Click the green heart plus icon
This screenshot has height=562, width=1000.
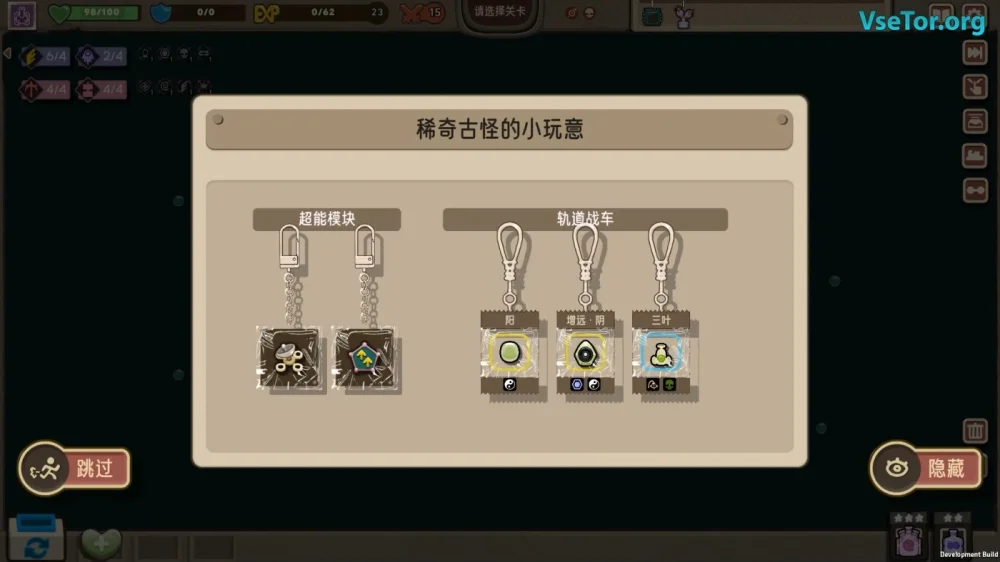pos(101,544)
